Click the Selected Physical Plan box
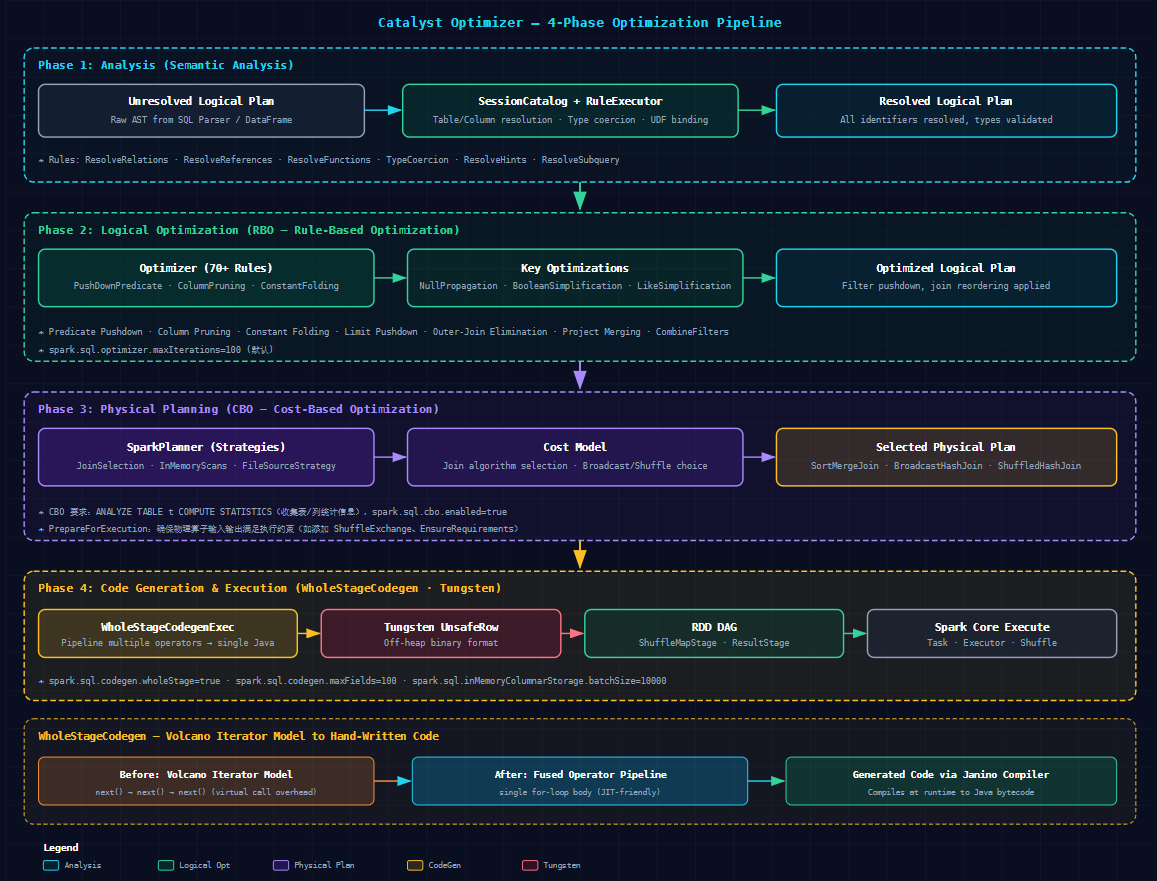 [946, 457]
